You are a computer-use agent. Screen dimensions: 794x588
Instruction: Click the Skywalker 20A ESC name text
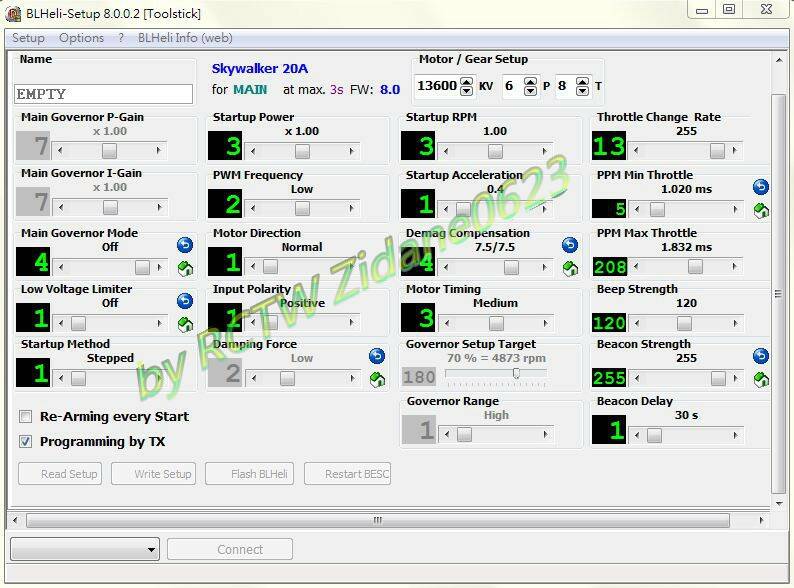click(260, 68)
